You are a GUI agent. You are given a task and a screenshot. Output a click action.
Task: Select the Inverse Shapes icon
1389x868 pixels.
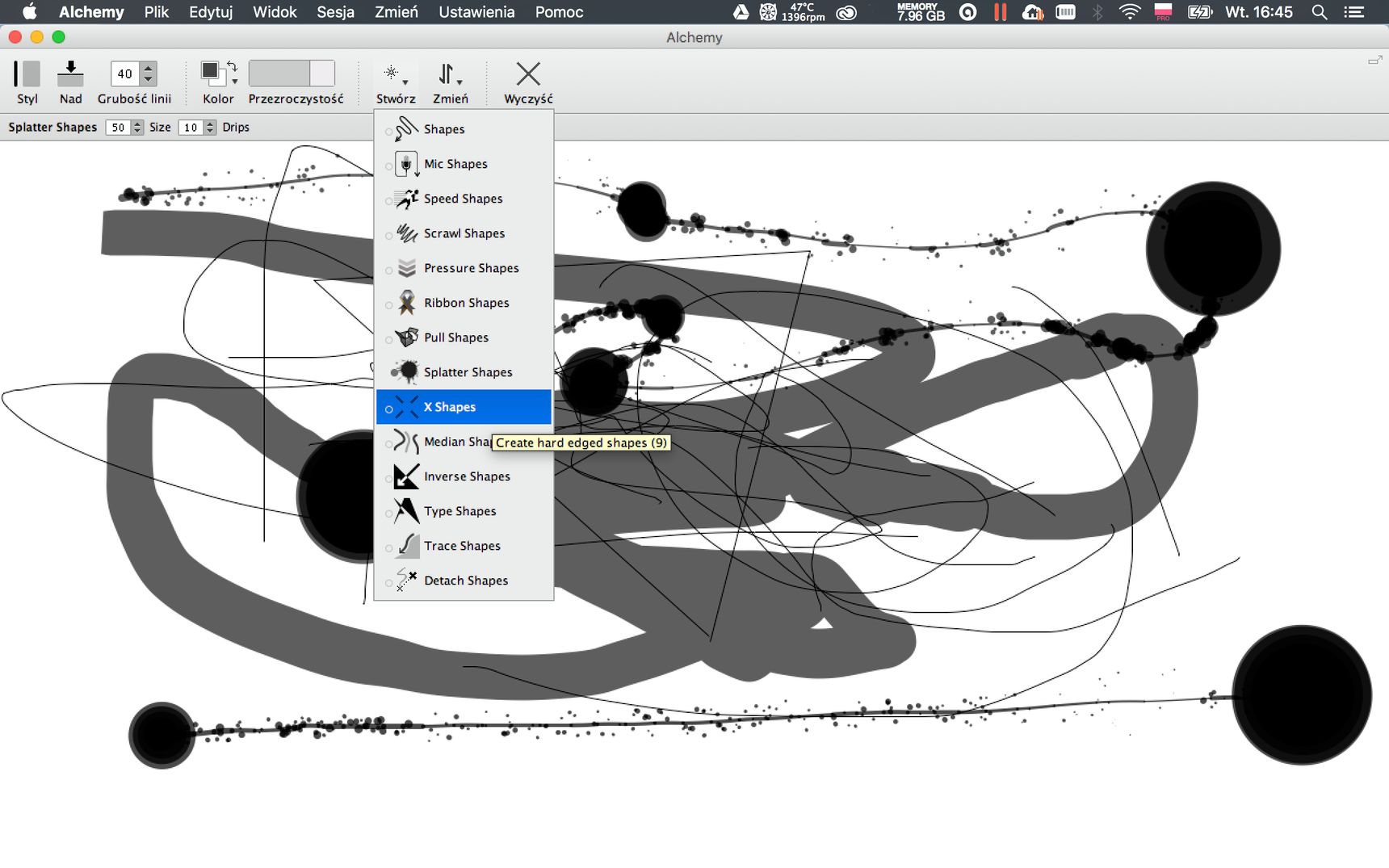point(406,476)
